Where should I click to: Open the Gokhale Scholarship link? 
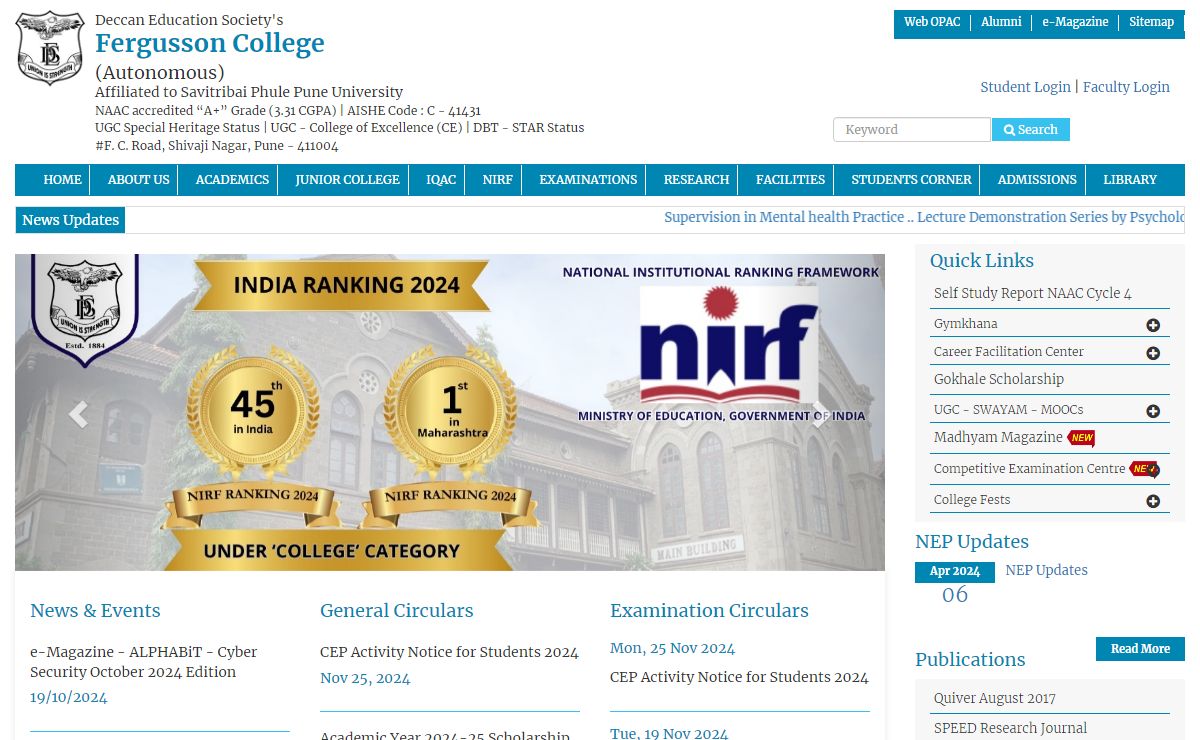pos(999,379)
